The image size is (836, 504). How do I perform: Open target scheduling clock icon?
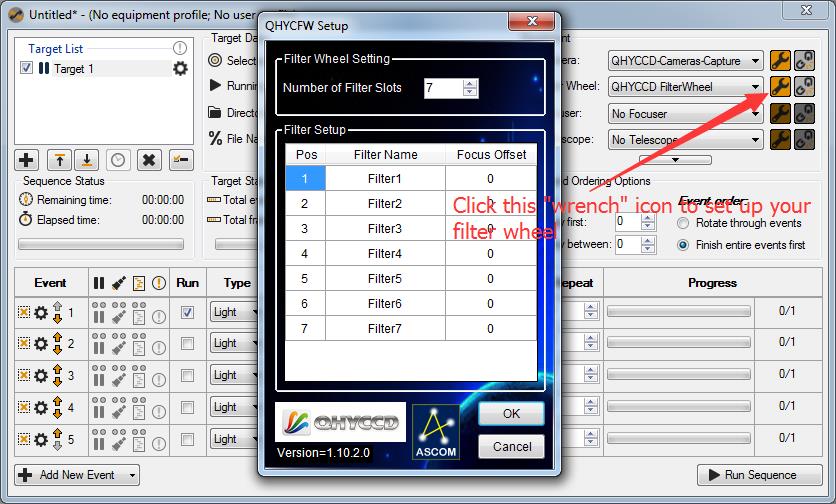[118, 159]
